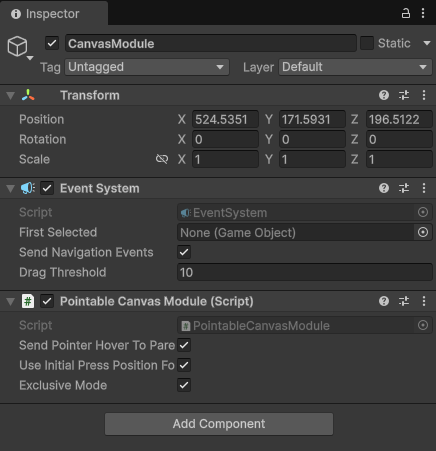Pick object for First Selected field
This screenshot has width=436, height=451.
pyautogui.click(x=423, y=232)
